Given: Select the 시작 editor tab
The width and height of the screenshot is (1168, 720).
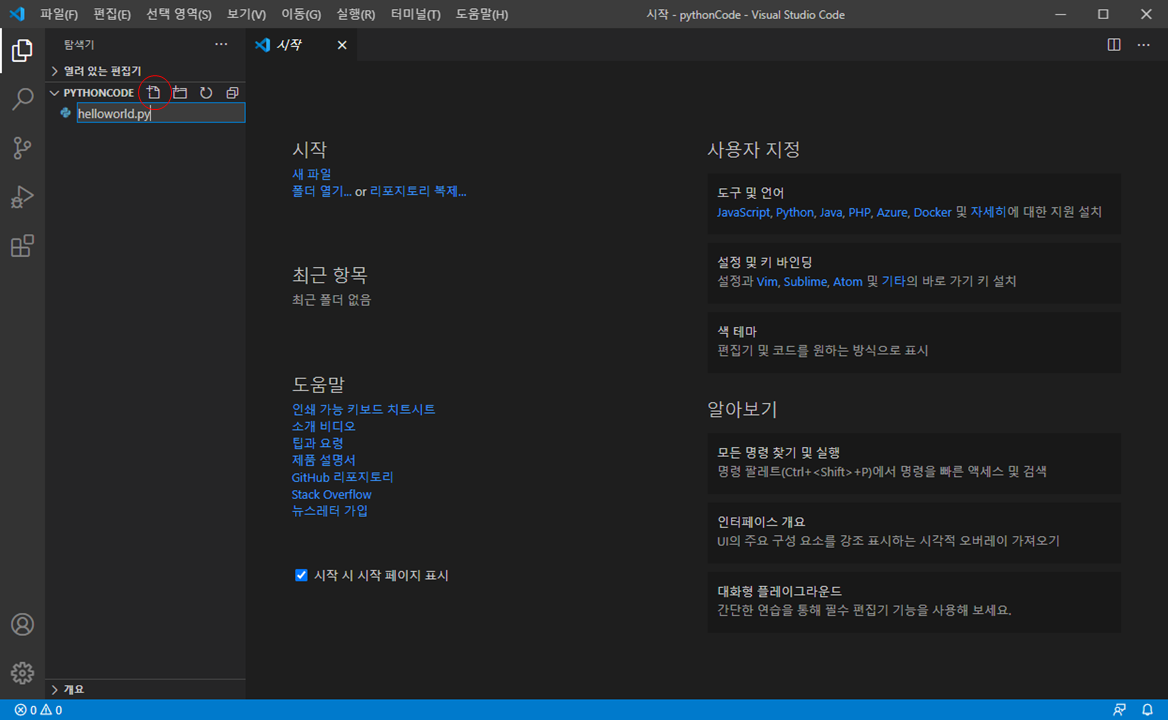Looking at the screenshot, I should 301,45.
